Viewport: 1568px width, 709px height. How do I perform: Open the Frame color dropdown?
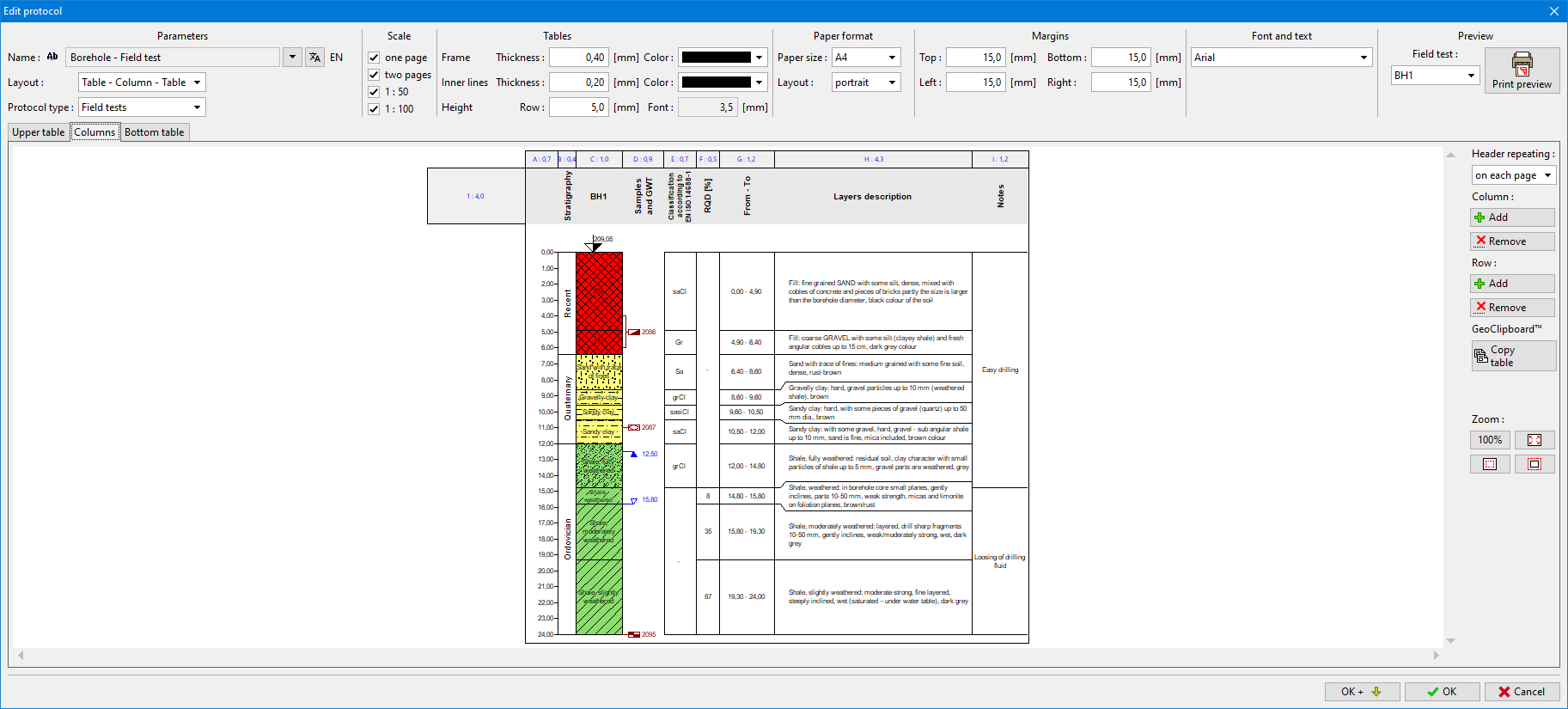coord(723,58)
